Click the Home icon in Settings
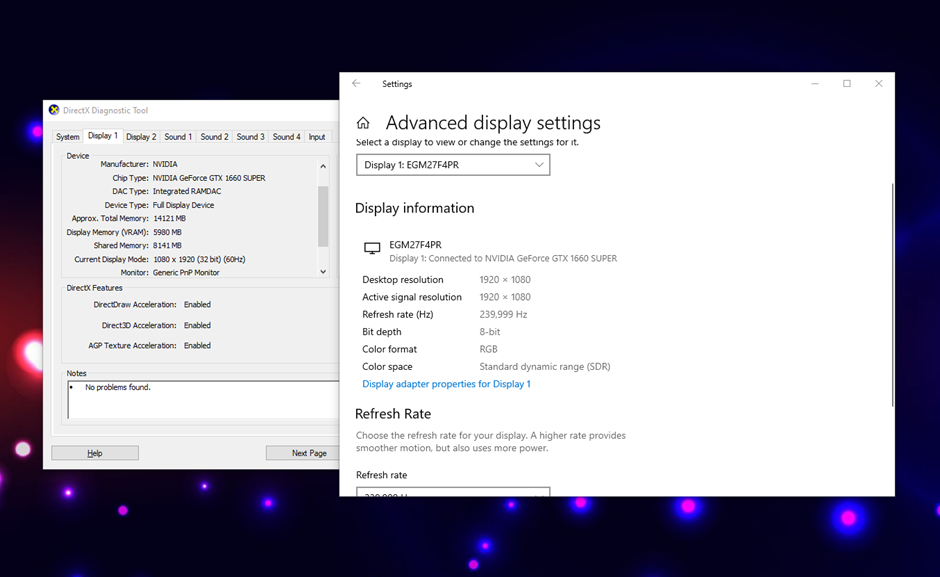 pos(363,123)
